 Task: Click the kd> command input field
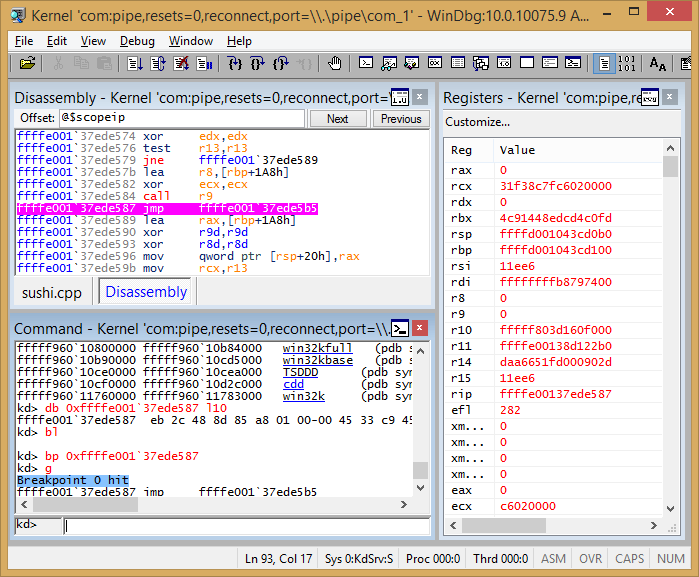point(240,524)
